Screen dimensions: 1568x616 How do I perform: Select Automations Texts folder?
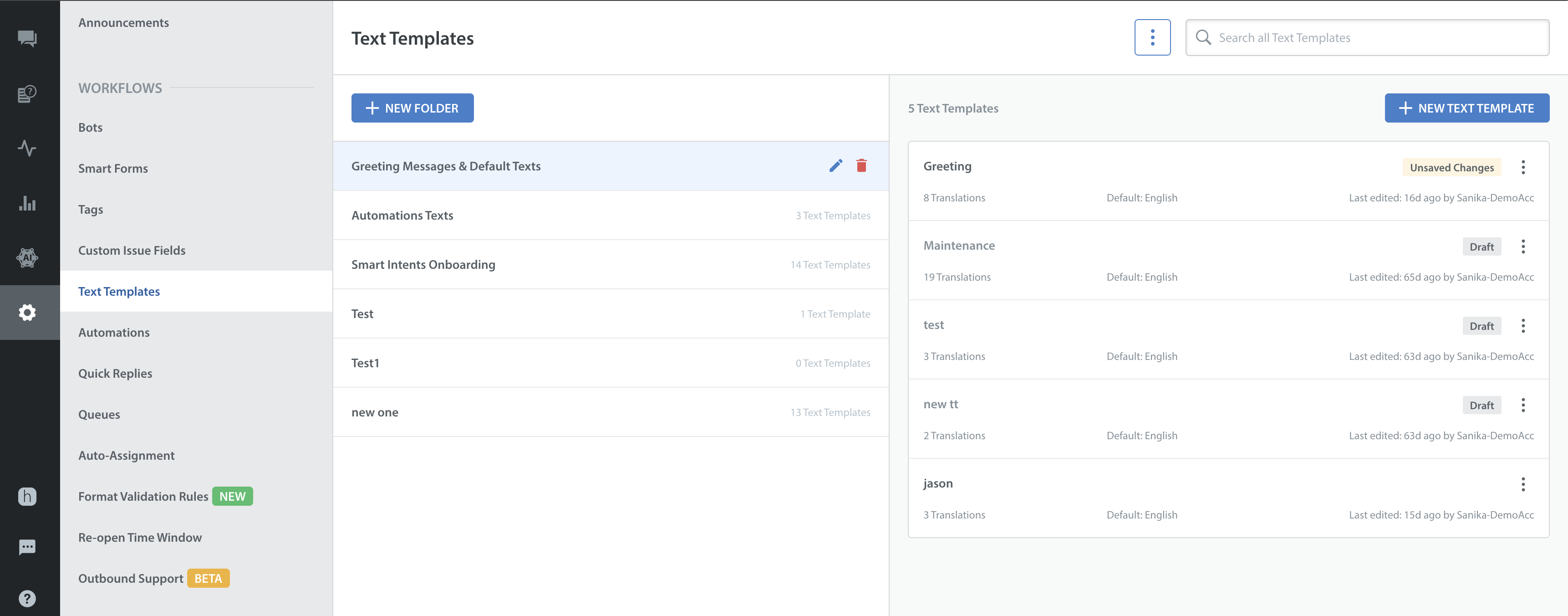click(611, 215)
